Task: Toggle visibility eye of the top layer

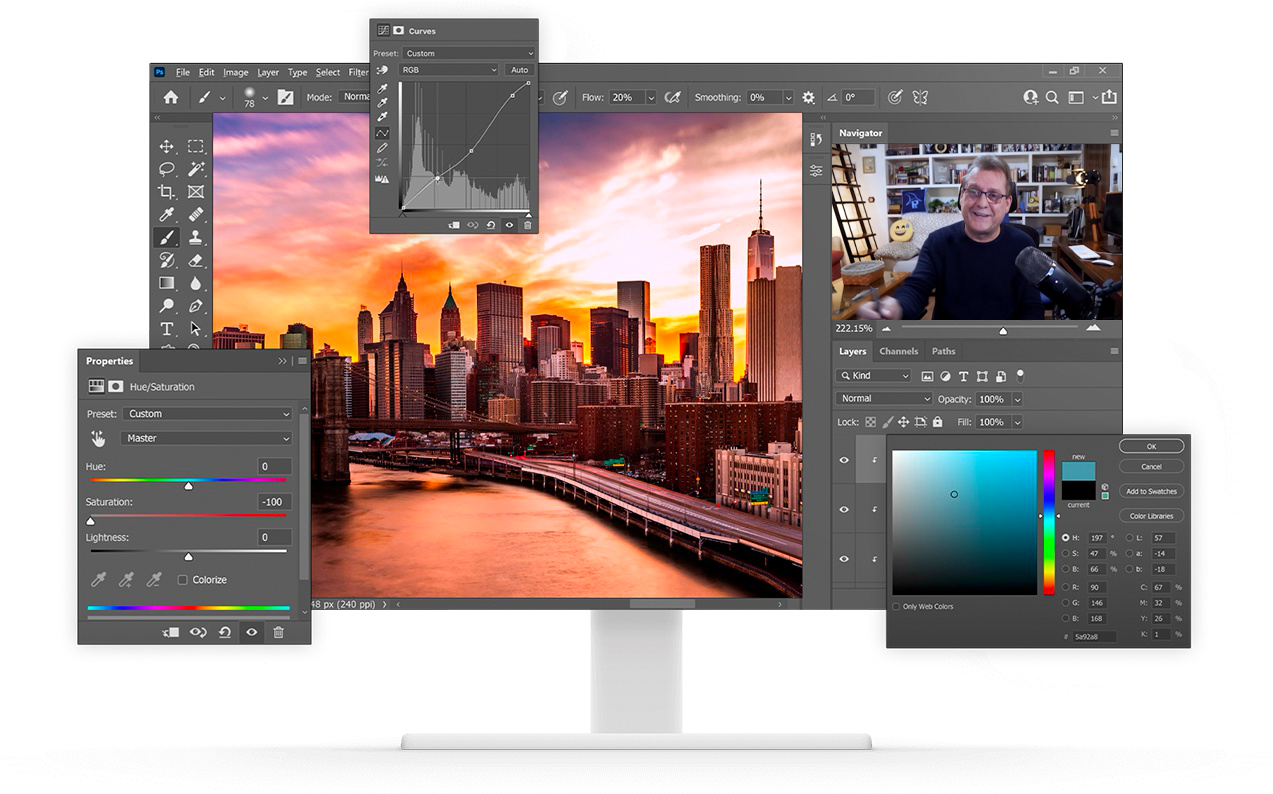Action: pyautogui.click(x=844, y=460)
